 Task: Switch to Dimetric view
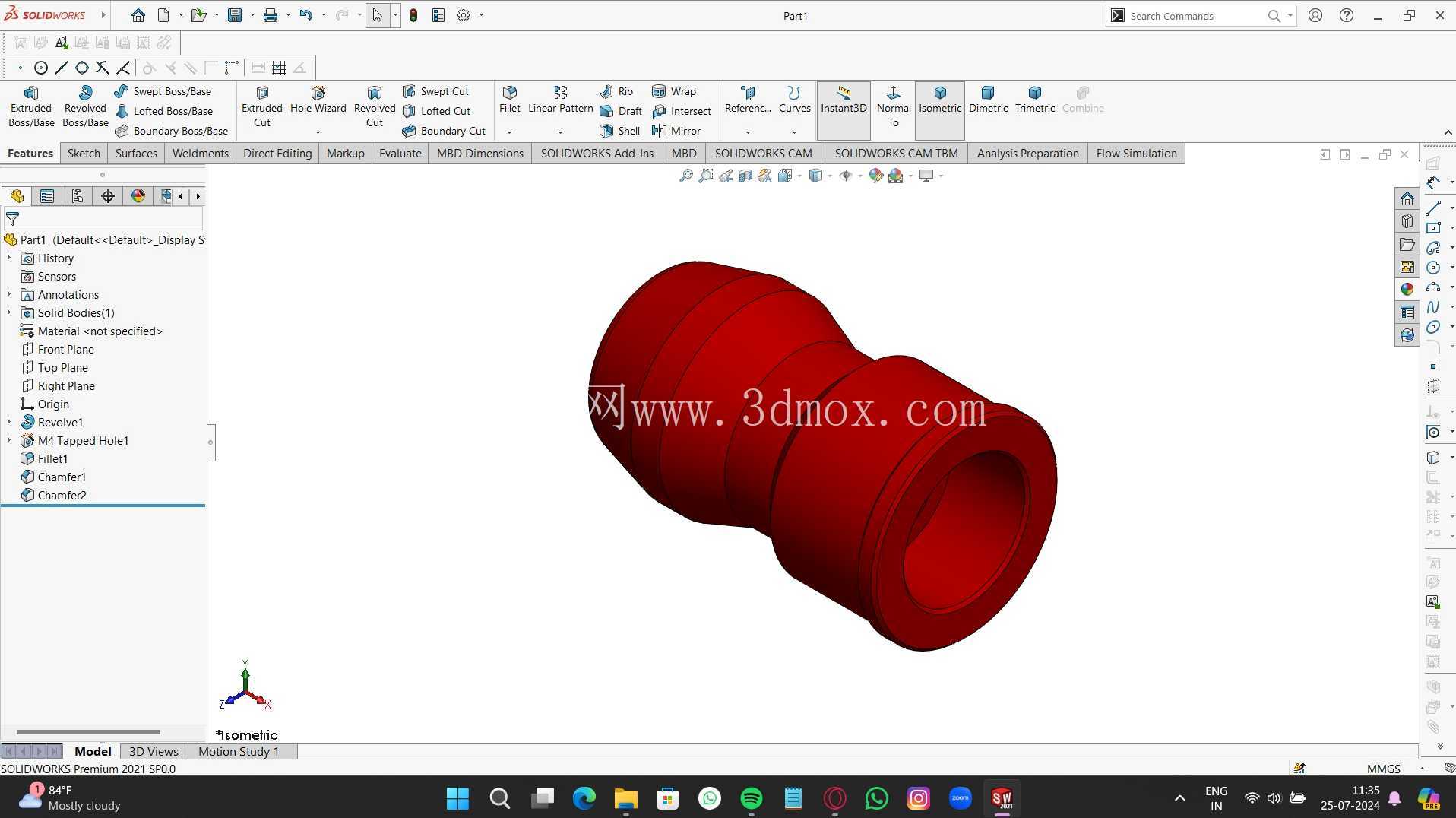pos(988,100)
